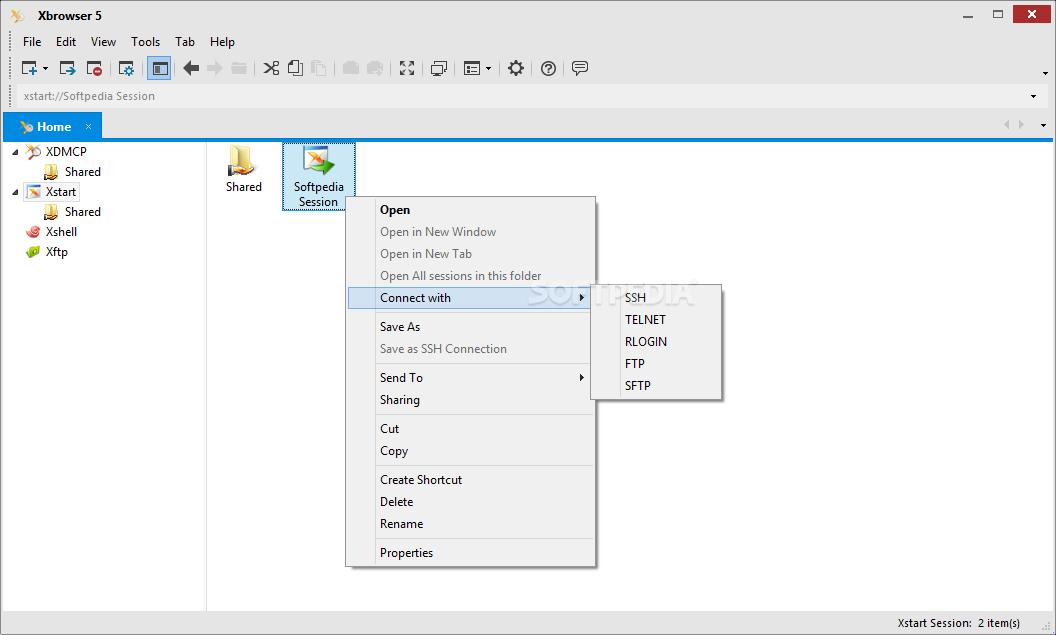The image size is (1056, 635).
Task: Select Shared folder under Xstart
Action: pyautogui.click(x=82, y=211)
